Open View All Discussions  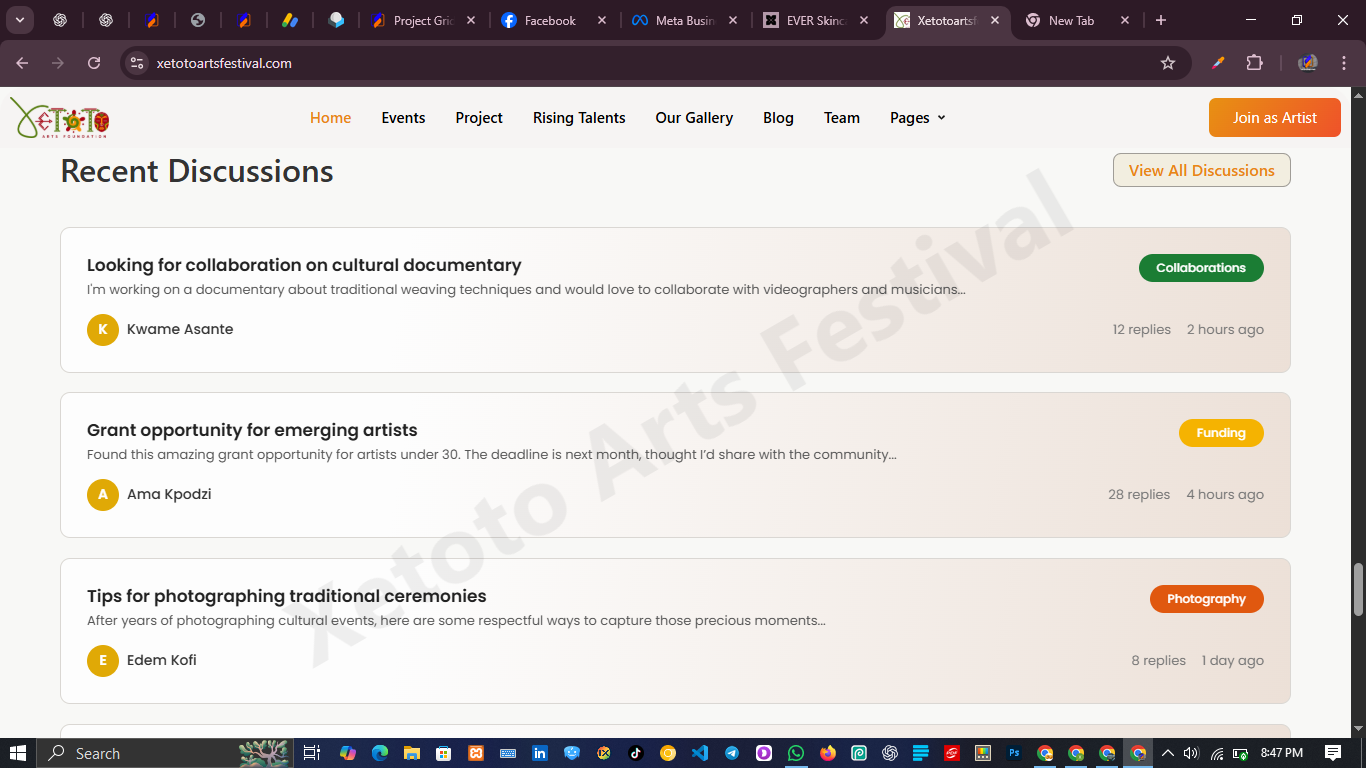[1201, 170]
